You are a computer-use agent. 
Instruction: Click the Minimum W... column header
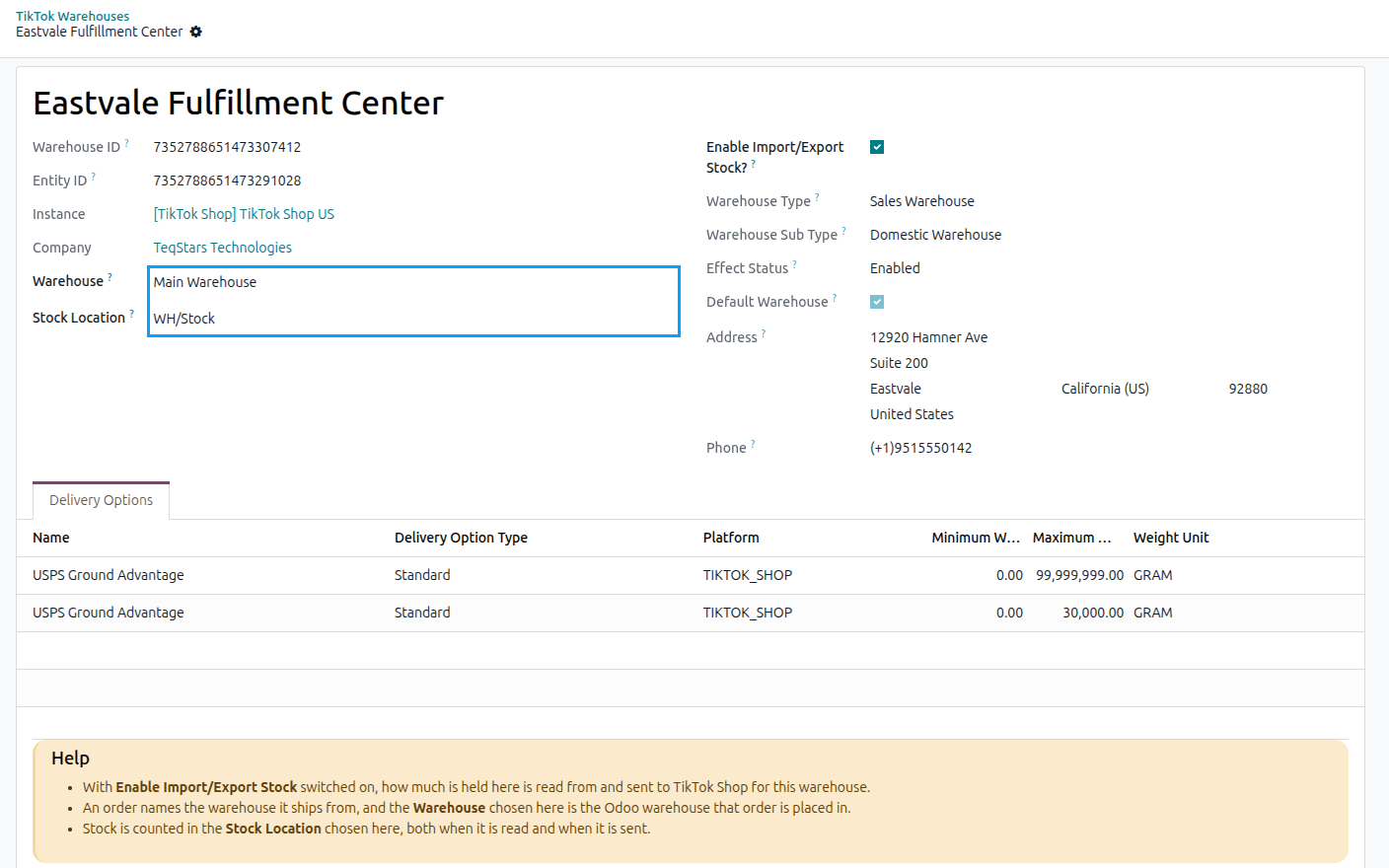pyautogui.click(x=976, y=538)
